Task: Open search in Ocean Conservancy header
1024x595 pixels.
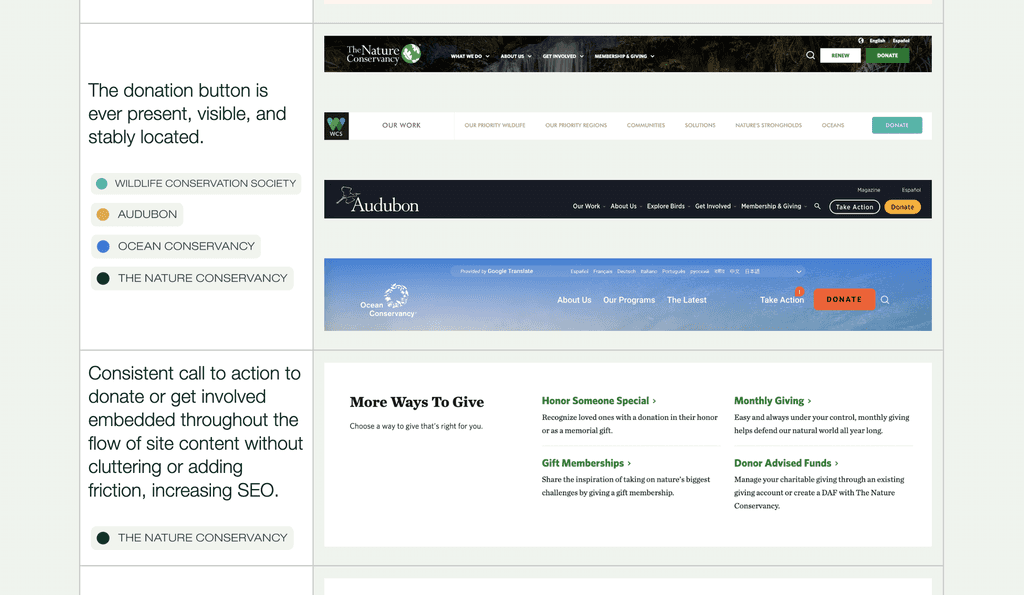Action: (x=885, y=300)
